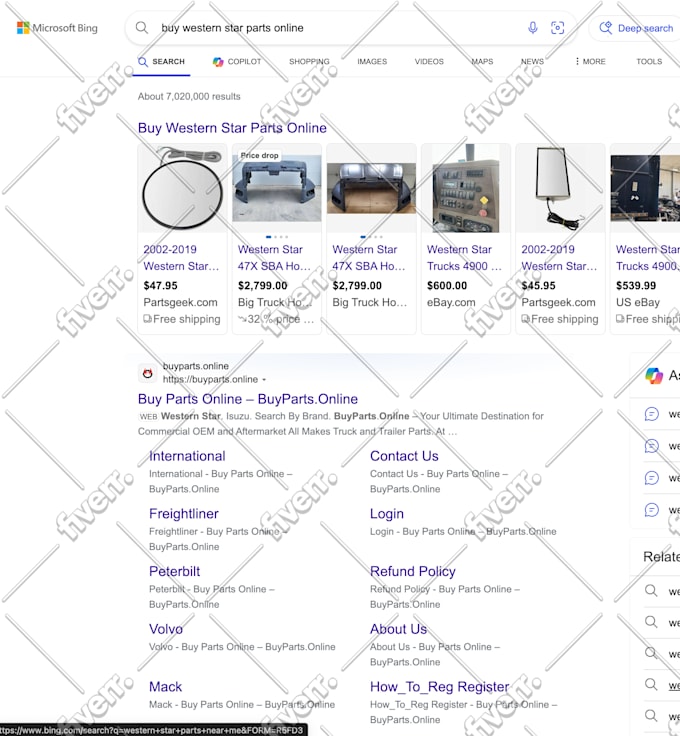The image size is (680, 736).
Task: Click Partsgeek.com seller under the $47.95 item
Action: (x=180, y=302)
